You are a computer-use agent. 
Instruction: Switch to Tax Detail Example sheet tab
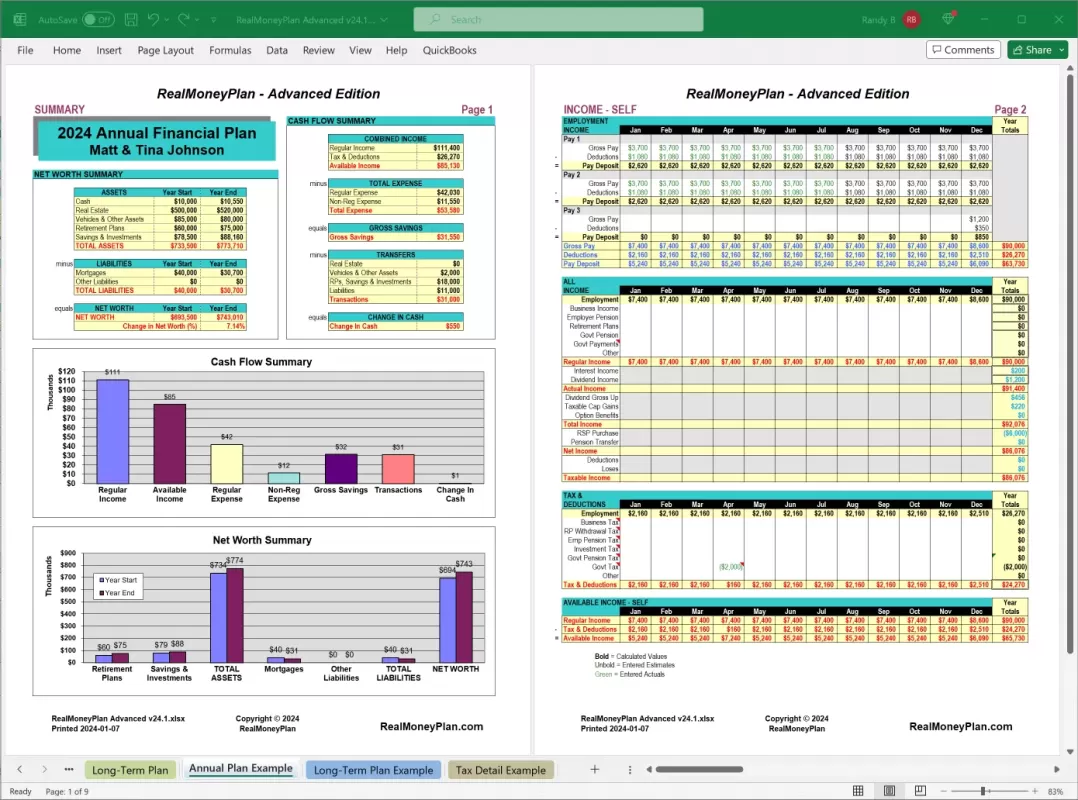coord(500,770)
